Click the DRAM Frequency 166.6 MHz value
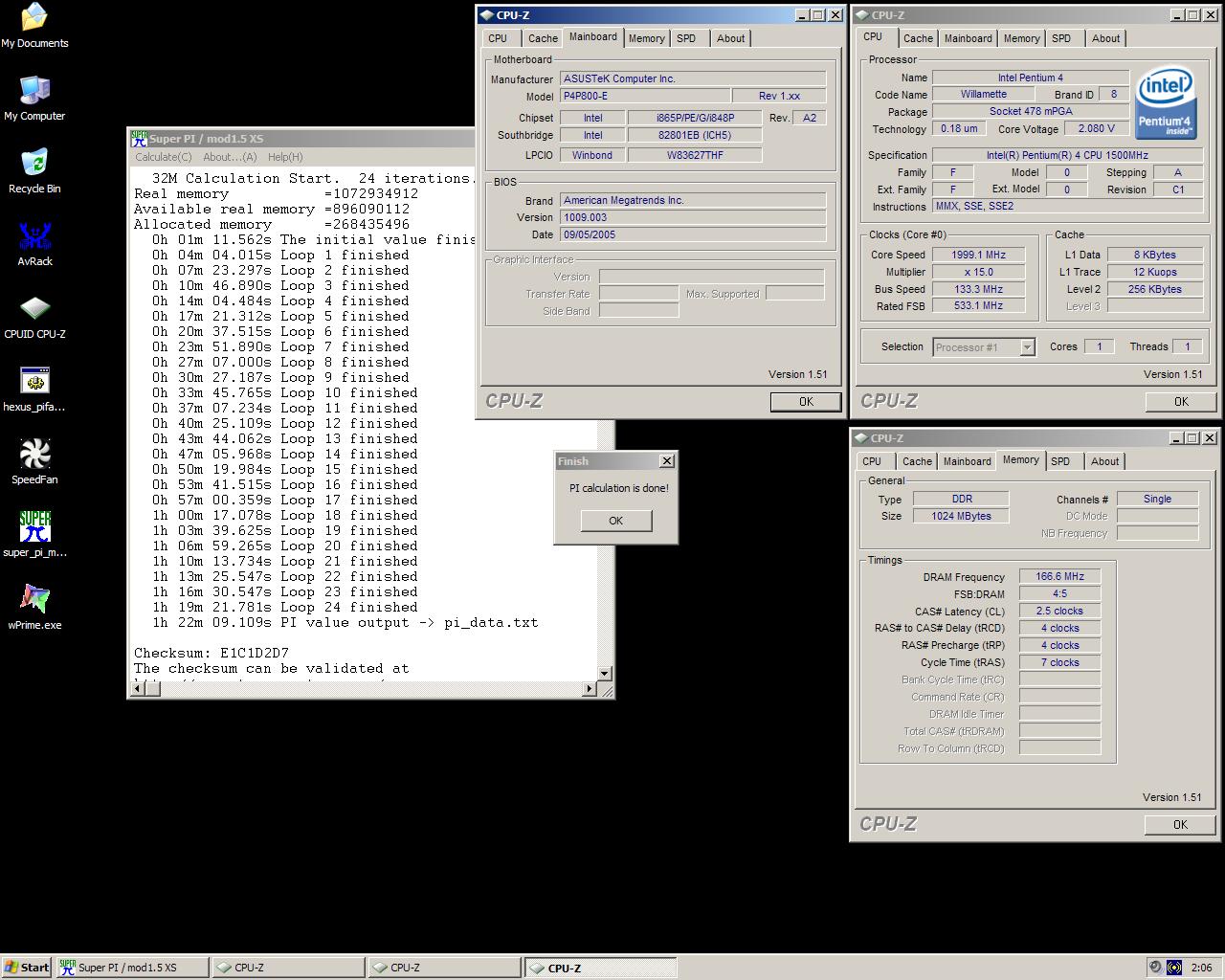 click(1059, 576)
